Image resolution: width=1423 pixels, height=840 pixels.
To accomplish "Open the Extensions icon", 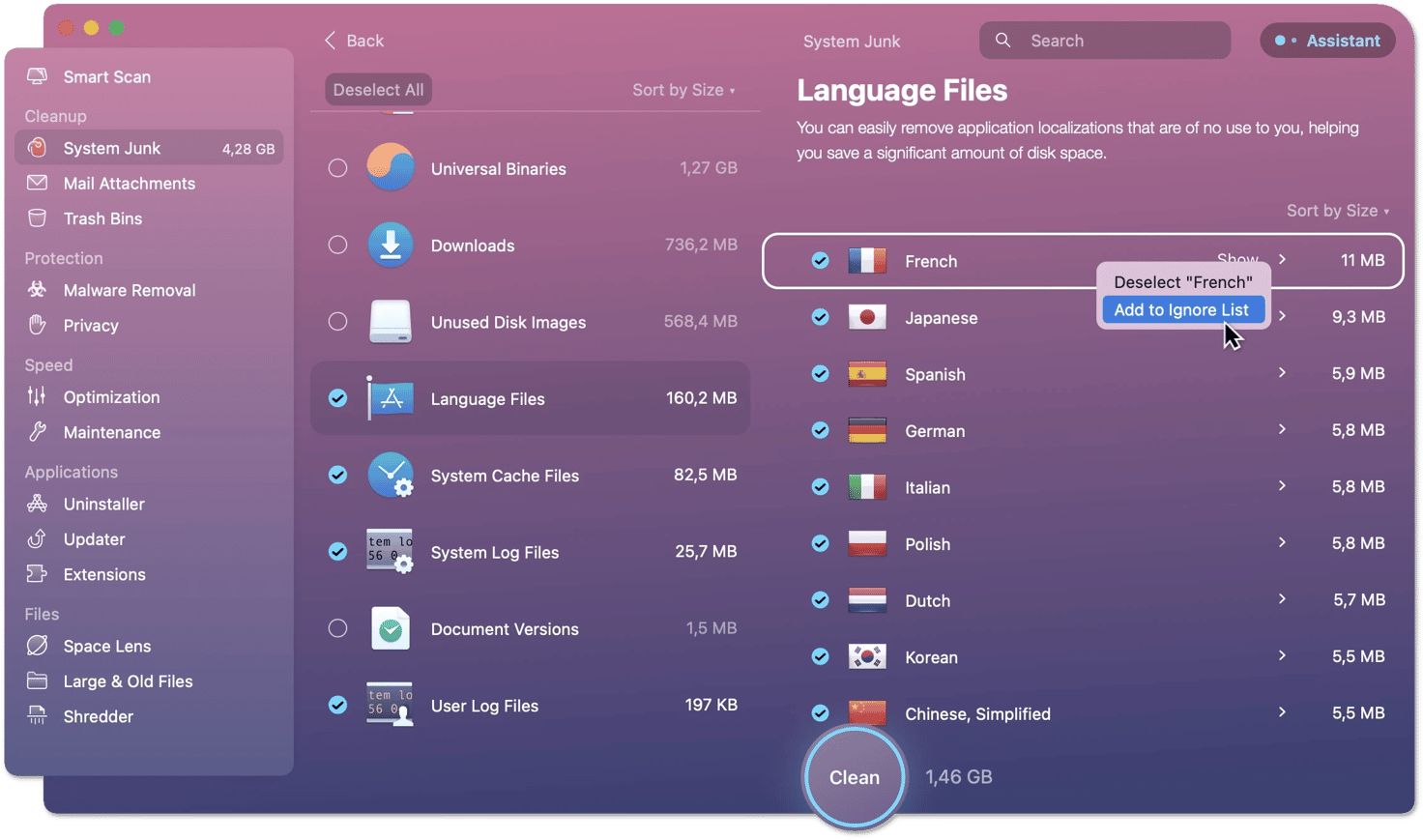I will pos(37,574).
